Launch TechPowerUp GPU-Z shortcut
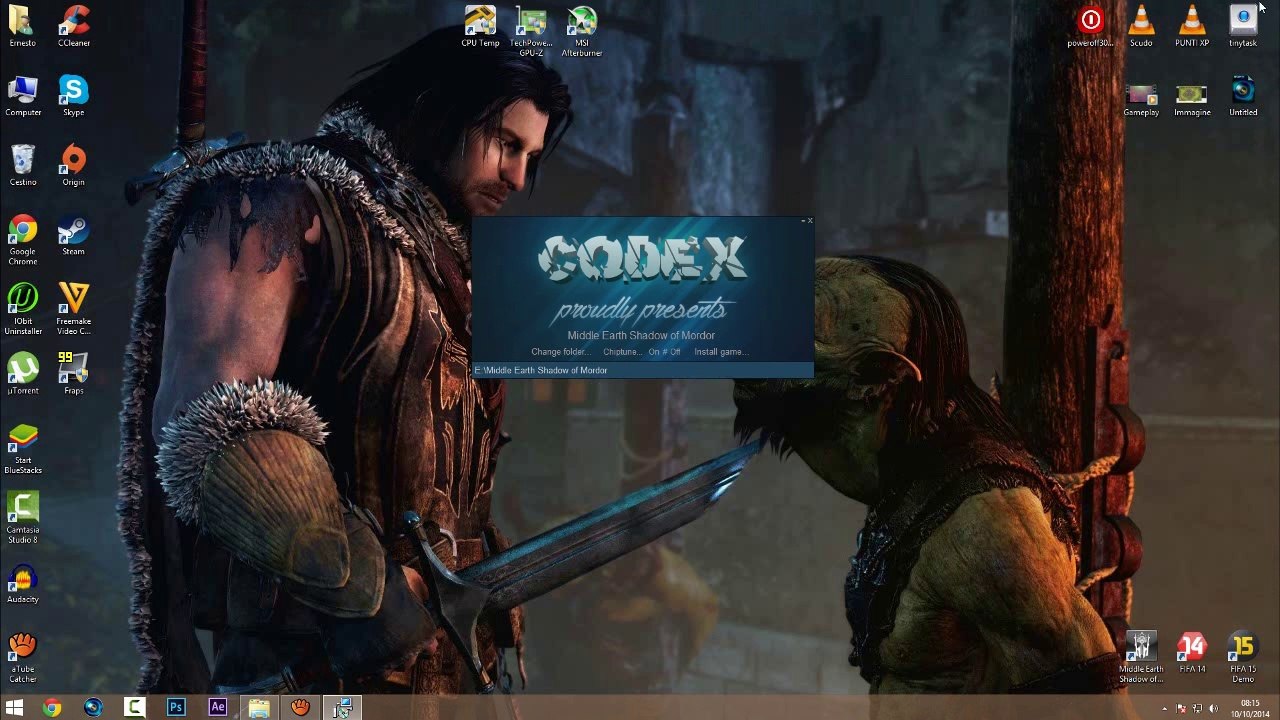 click(x=531, y=31)
